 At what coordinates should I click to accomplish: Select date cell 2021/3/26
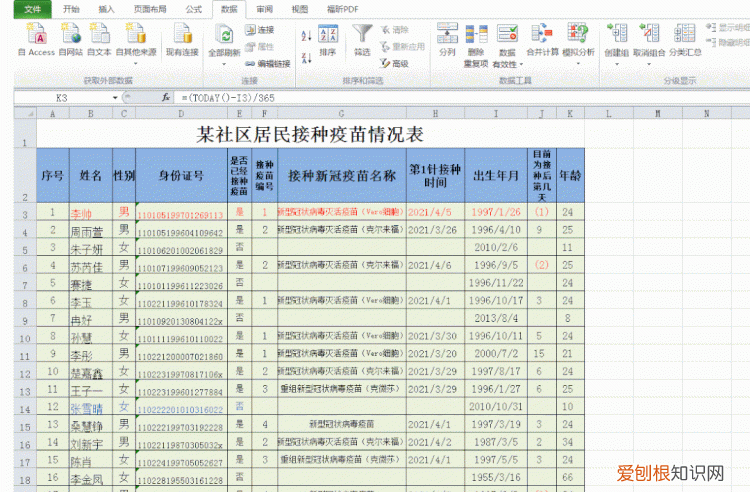coord(435,230)
